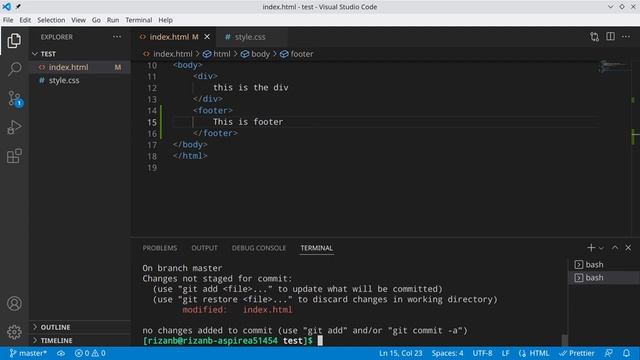This screenshot has width=640, height=360.
Task: Click the html breadcrumb item
Action: point(217,54)
